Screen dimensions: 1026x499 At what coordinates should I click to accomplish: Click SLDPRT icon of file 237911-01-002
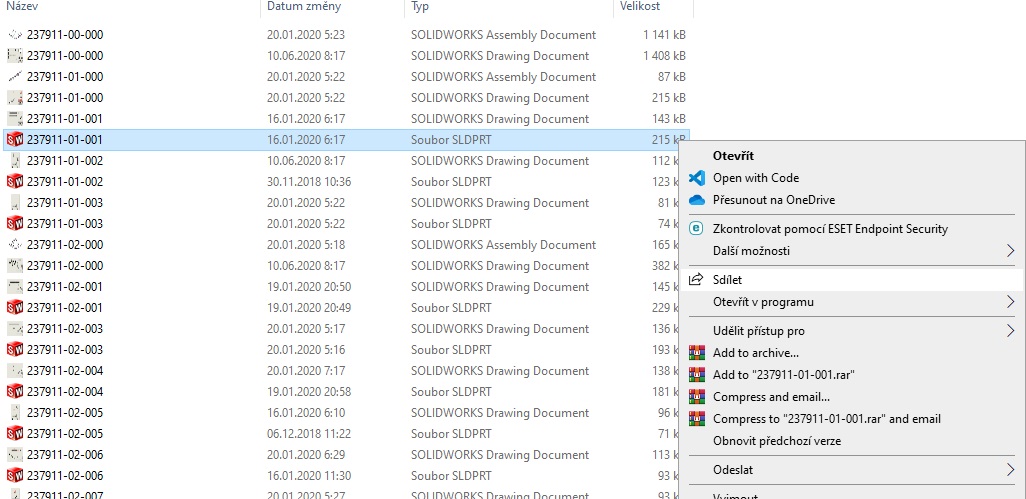point(15,182)
